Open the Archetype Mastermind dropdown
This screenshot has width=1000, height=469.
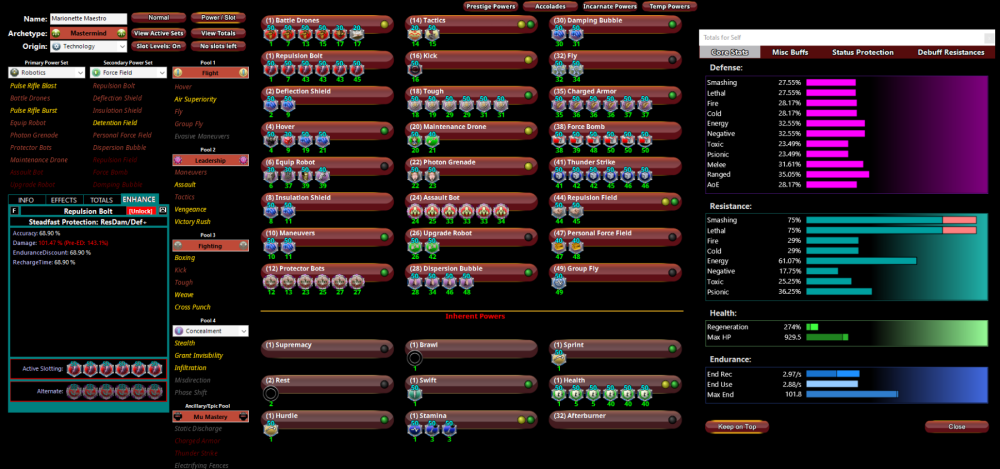pos(88,33)
